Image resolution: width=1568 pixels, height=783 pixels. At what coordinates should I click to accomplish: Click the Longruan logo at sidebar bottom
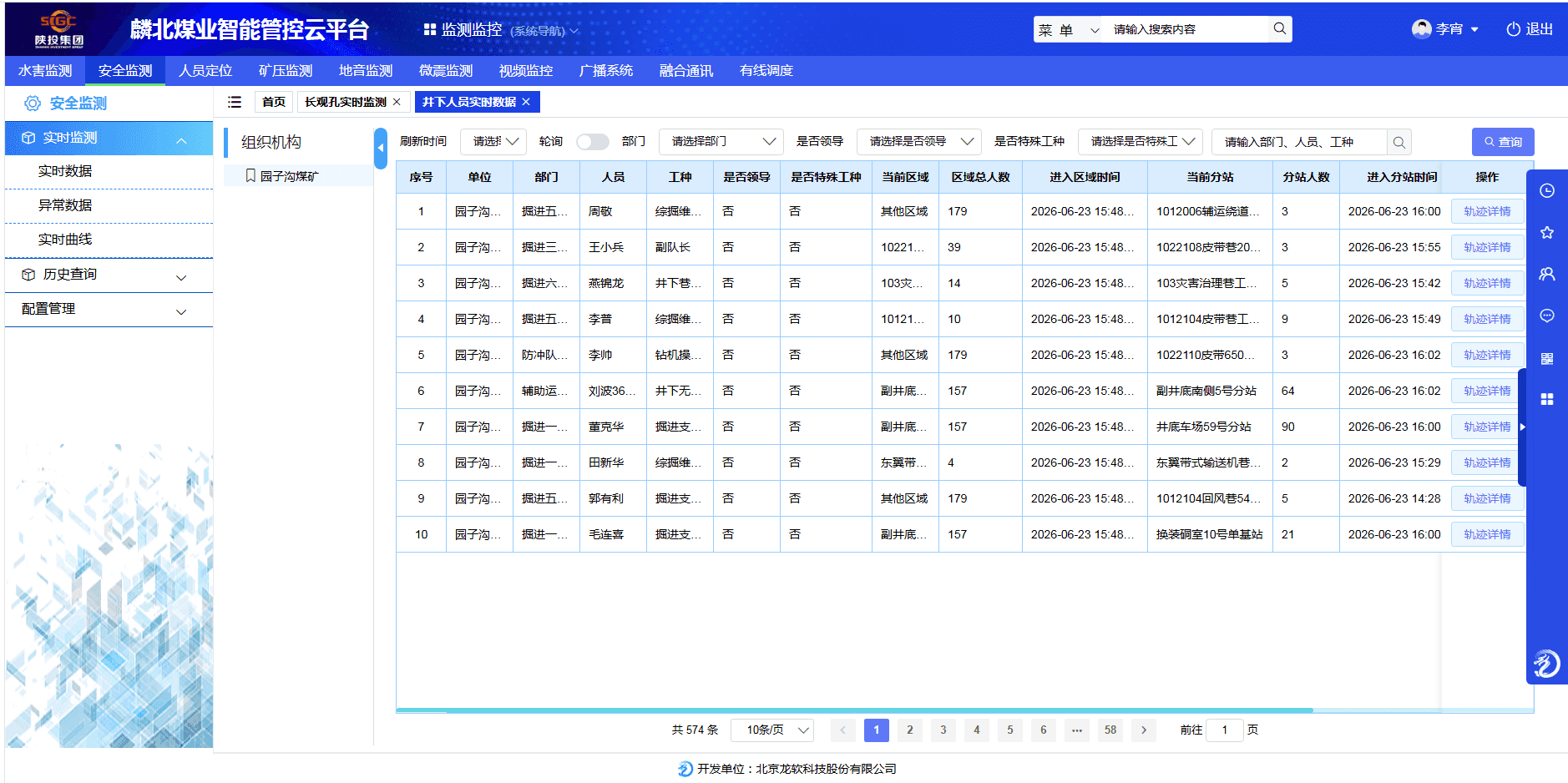pyautogui.click(x=1546, y=664)
